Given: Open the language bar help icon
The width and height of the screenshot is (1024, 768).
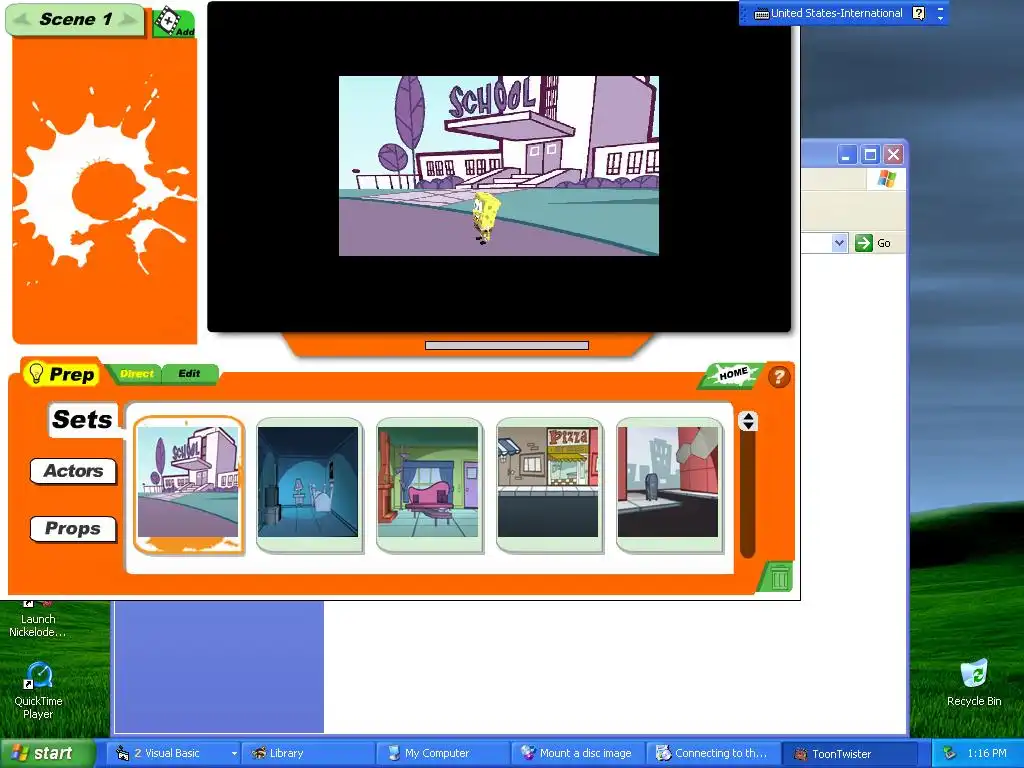Looking at the screenshot, I should point(918,13).
